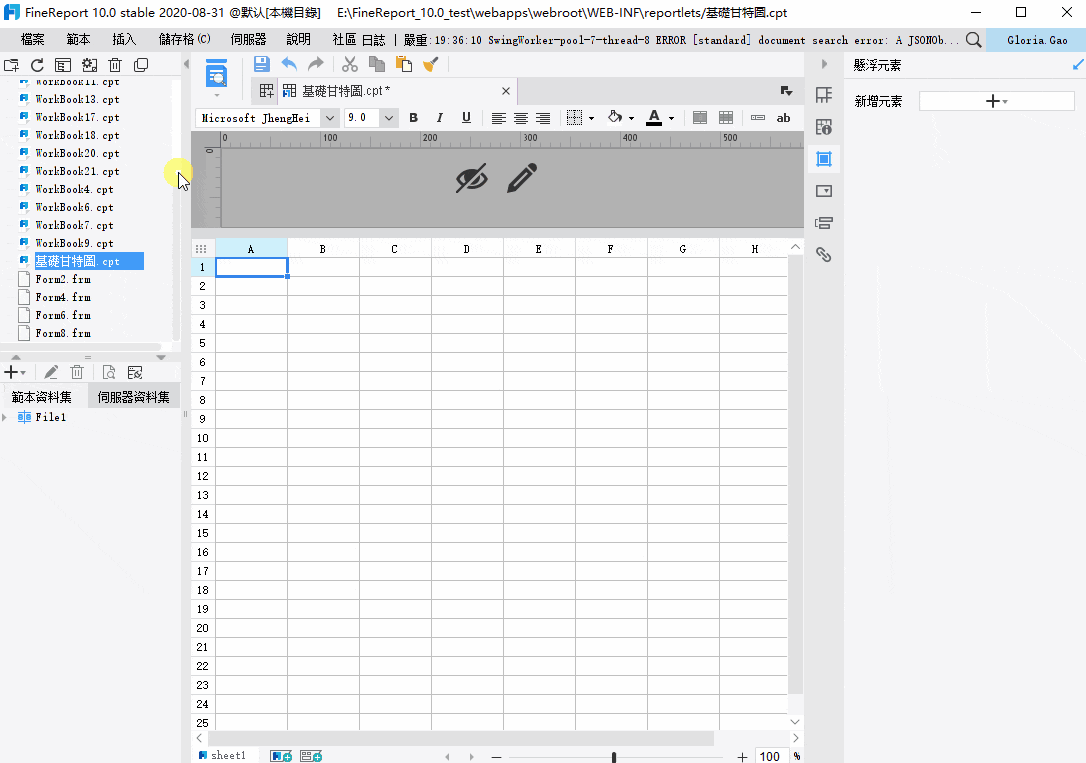Toggle underline formatting

(x=466, y=118)
